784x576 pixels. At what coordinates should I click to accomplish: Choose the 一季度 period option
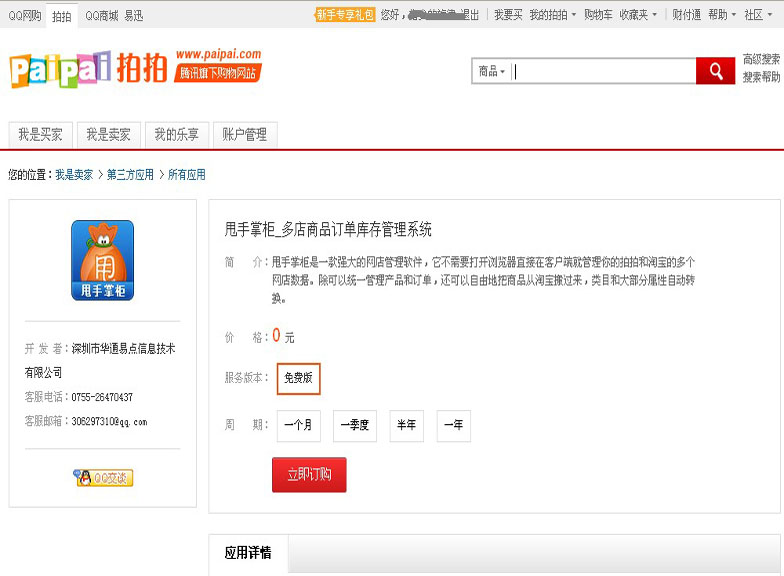pyautogui.click(x=354, y=426)
